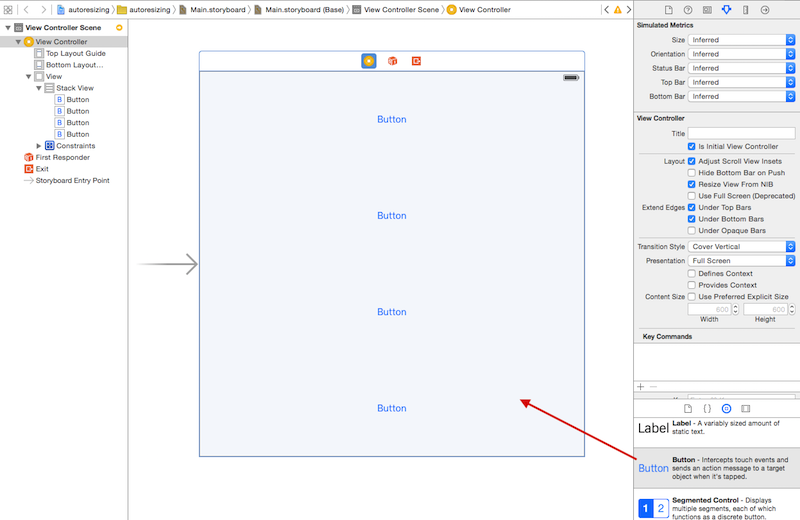
Task: Click the yellow warning triangle icon
Action: [617, 10]
